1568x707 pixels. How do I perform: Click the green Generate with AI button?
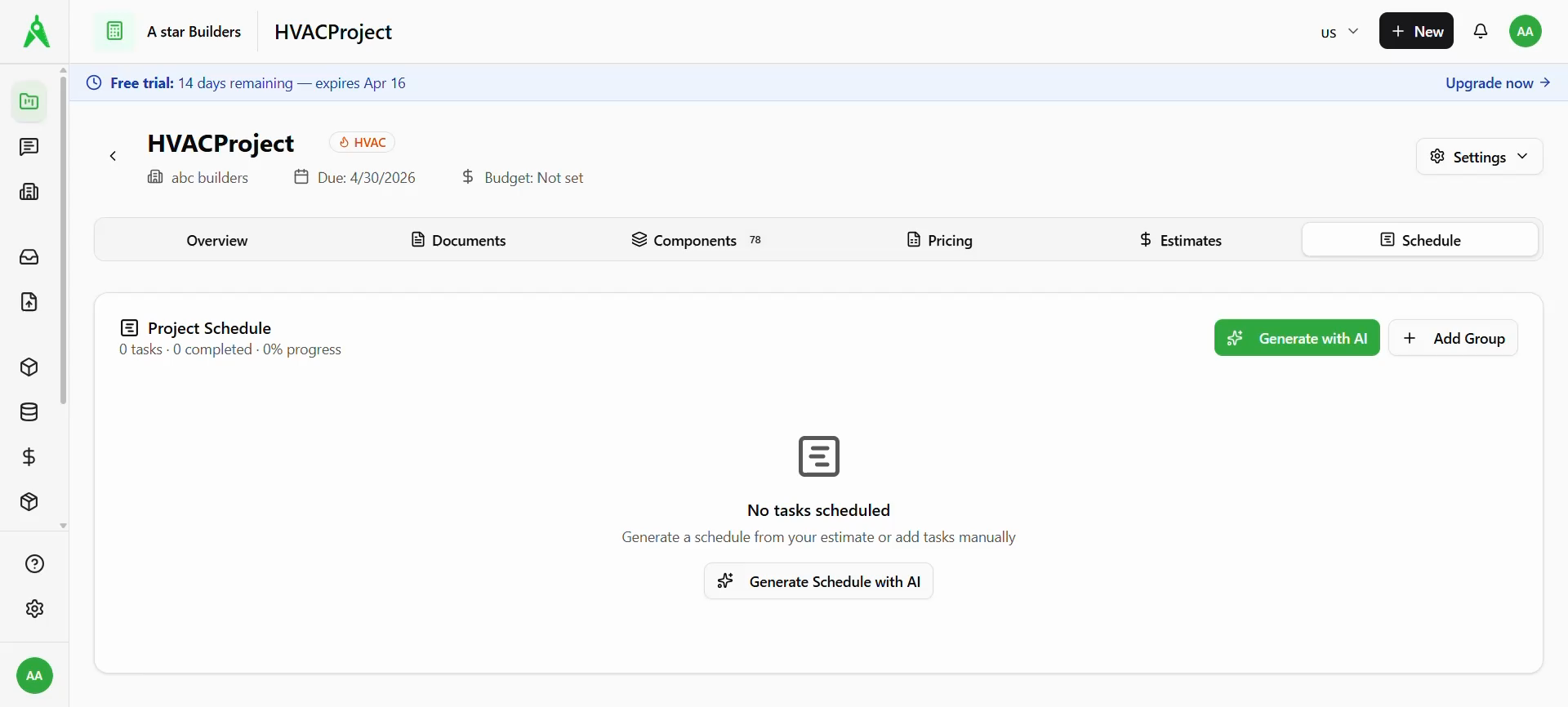point(1296,338)
